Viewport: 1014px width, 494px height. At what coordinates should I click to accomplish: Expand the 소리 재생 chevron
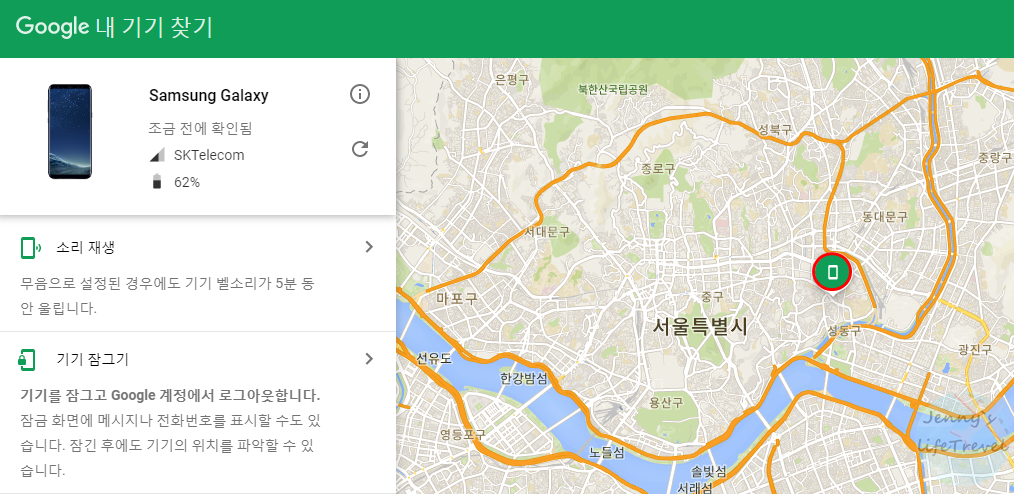point(369,246)
